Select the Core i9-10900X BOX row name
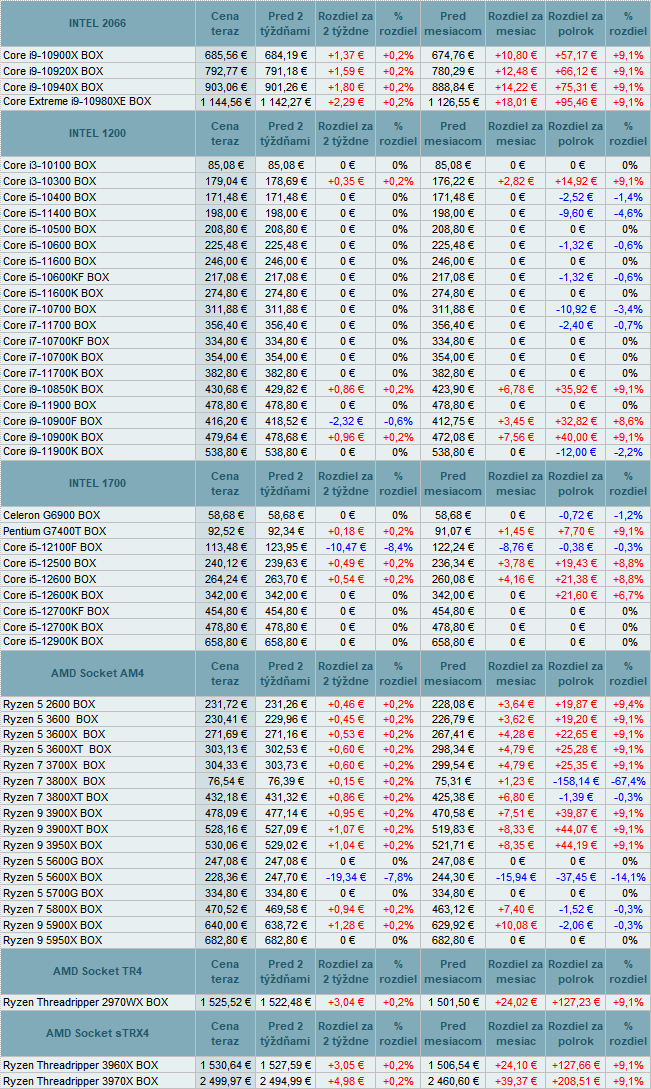This screenshot has height=1089, width=651. click(53, 55)
